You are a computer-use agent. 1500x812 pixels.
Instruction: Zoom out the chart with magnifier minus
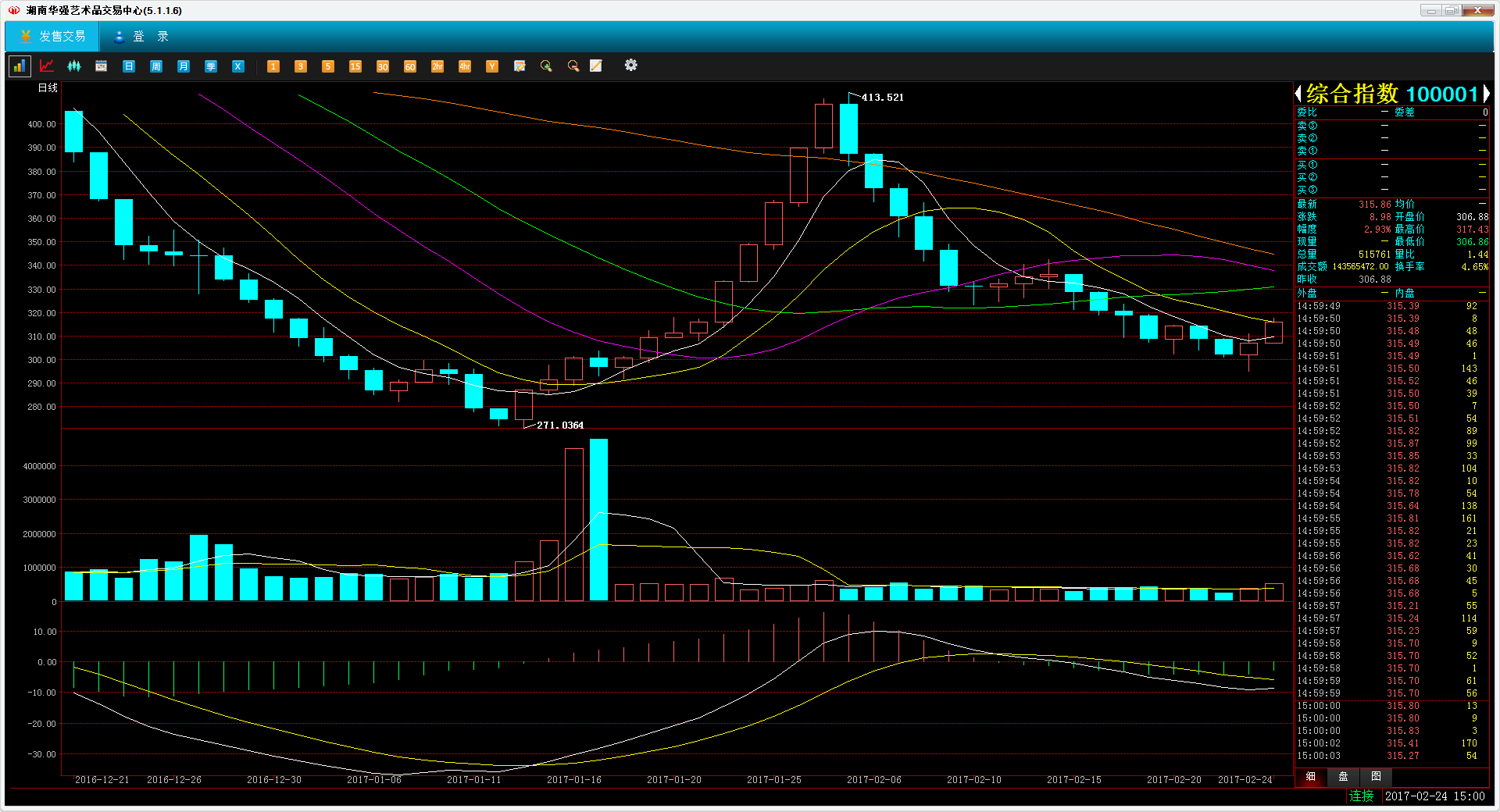573,66
